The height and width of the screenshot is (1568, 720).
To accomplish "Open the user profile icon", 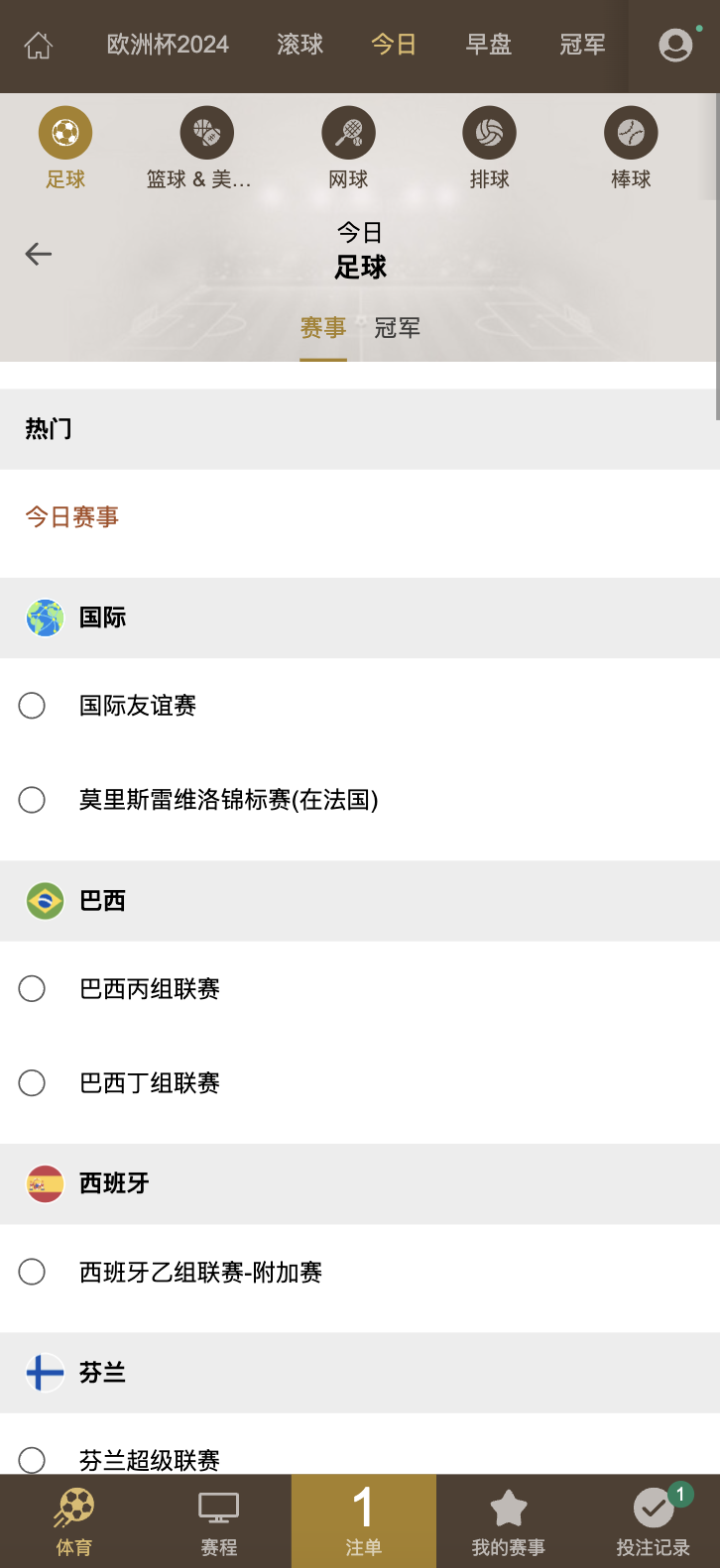I will [x=675, y=45].
